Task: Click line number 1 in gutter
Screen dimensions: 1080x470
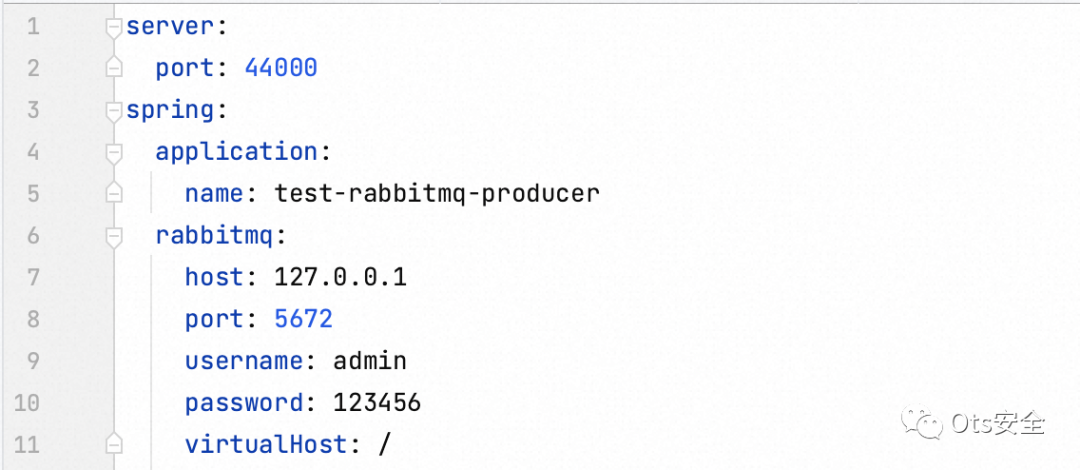Action: tap(33, 27)
